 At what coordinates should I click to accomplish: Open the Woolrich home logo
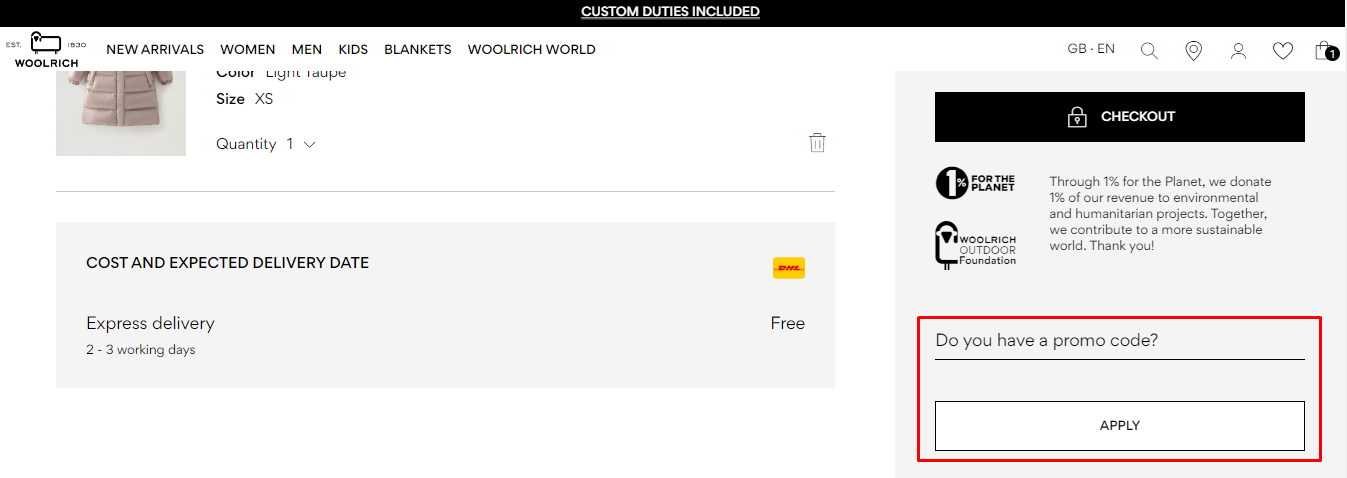pyautogui.click(x=46, y=50)
